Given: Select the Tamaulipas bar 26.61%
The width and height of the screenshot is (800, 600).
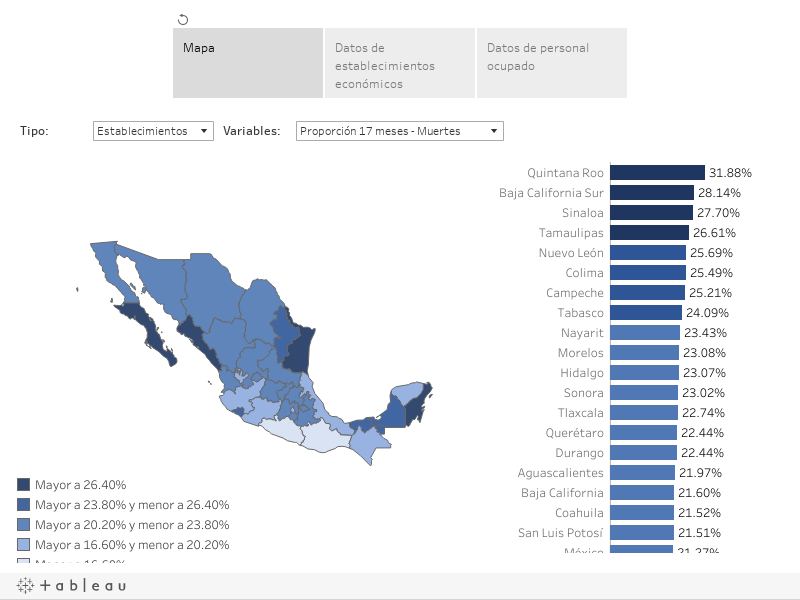Looking at the screenshot, I should [648, 233].
